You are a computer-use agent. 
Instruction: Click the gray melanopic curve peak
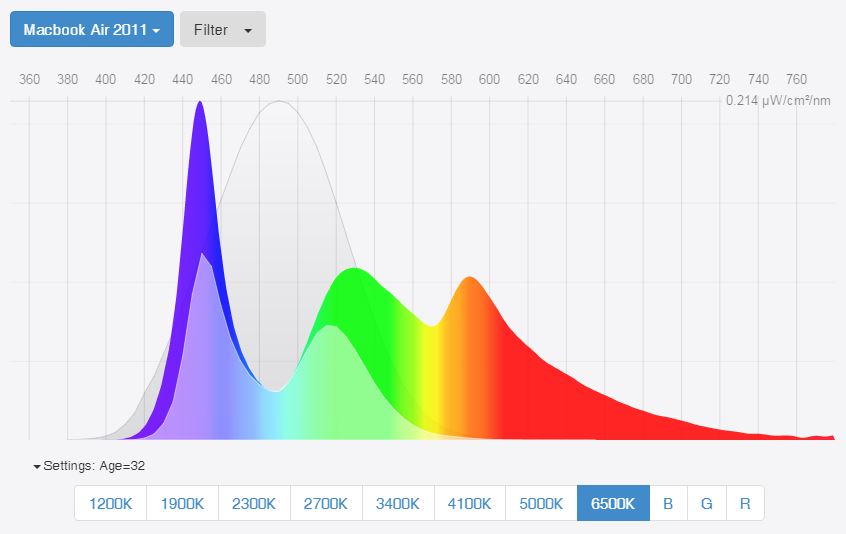click(282, 105)
